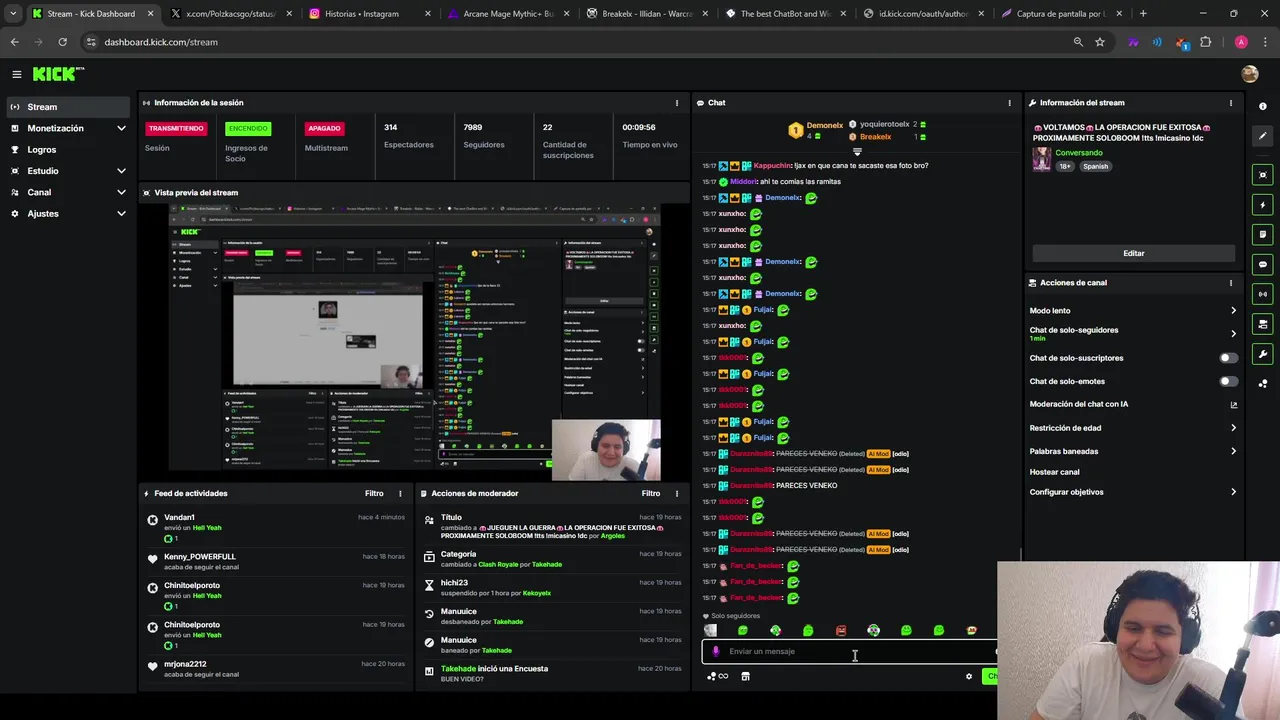Toggle the stream preview panel icon
1280x720 pixels.
click(1263, 175)
